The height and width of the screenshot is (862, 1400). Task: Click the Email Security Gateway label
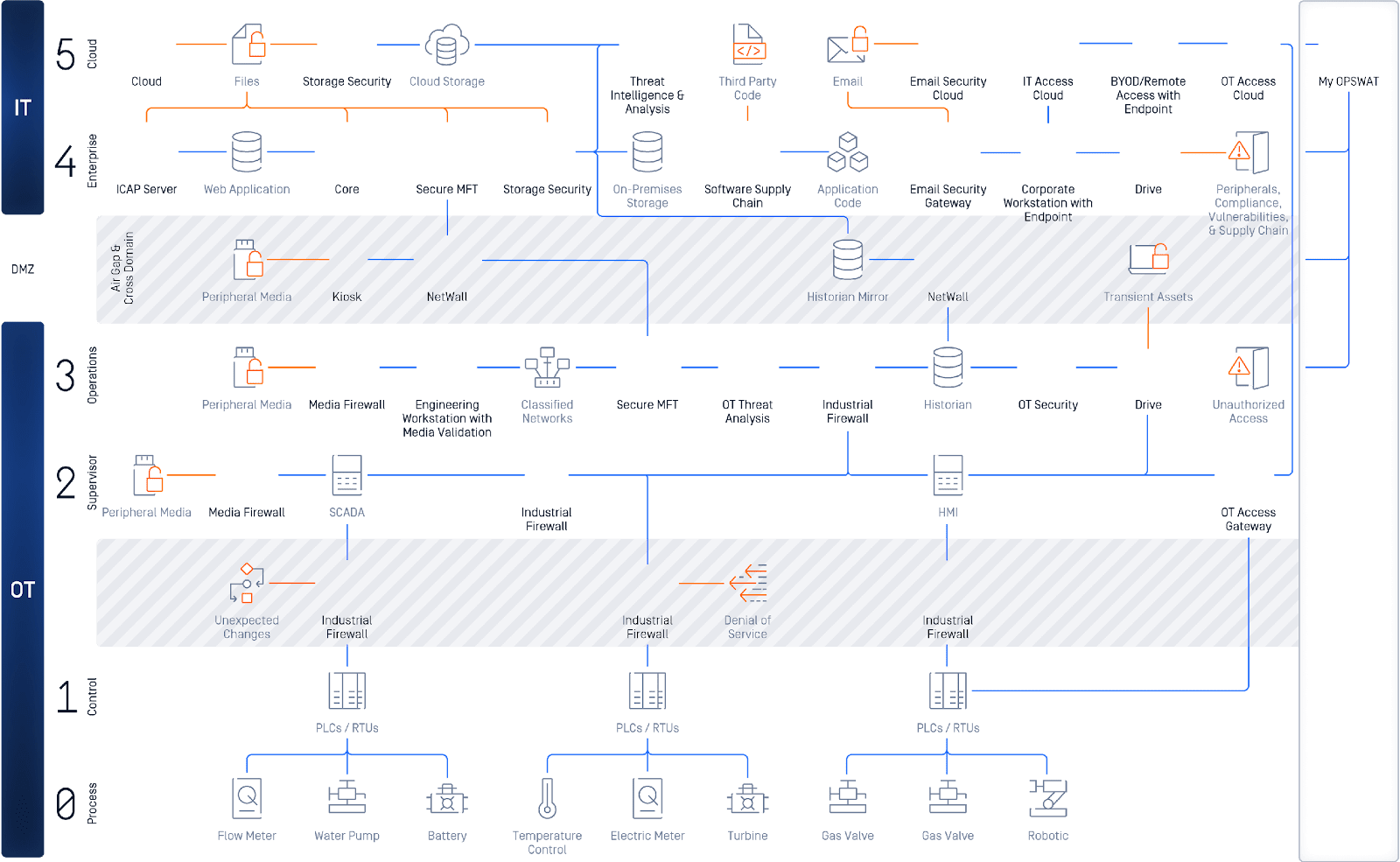tap(948, 196)
